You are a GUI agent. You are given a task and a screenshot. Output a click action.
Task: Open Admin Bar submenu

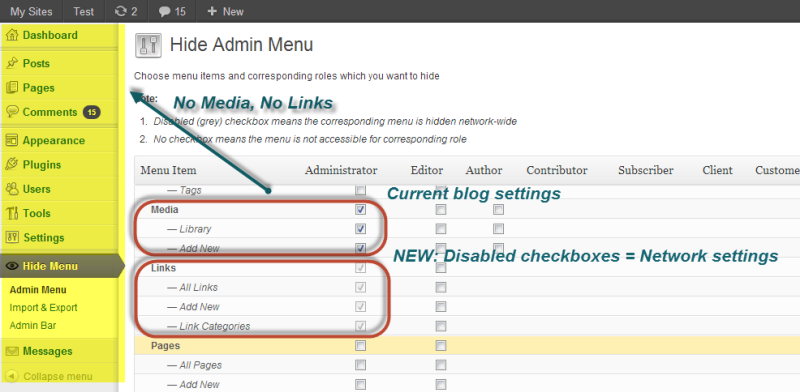click(33, 325)
